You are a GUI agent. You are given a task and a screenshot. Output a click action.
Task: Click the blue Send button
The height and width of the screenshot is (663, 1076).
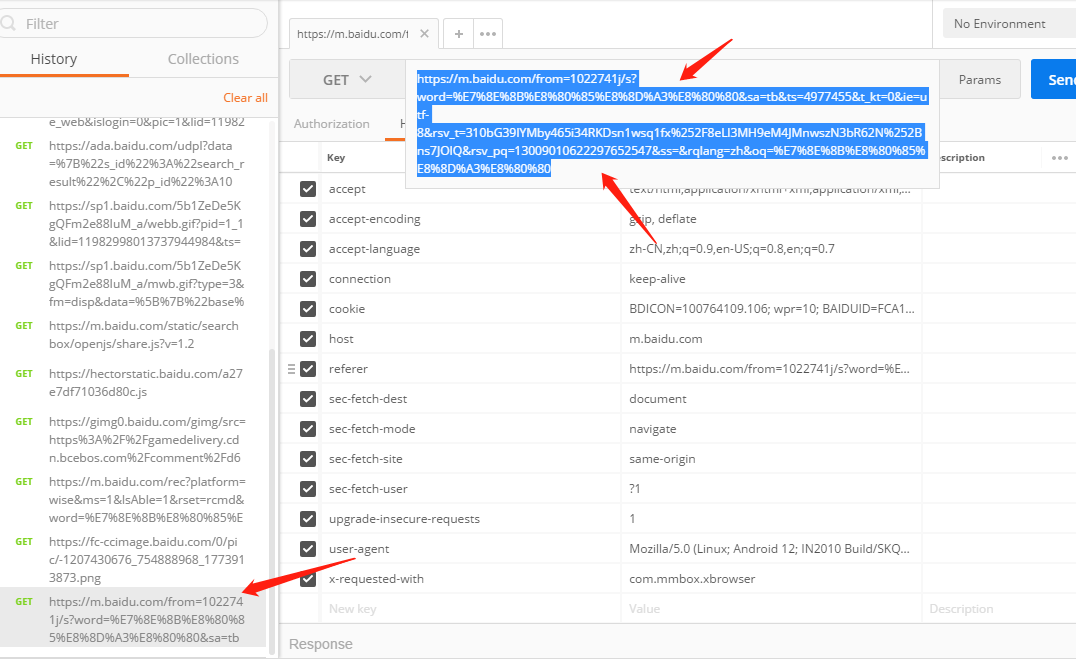[1054, 80]
